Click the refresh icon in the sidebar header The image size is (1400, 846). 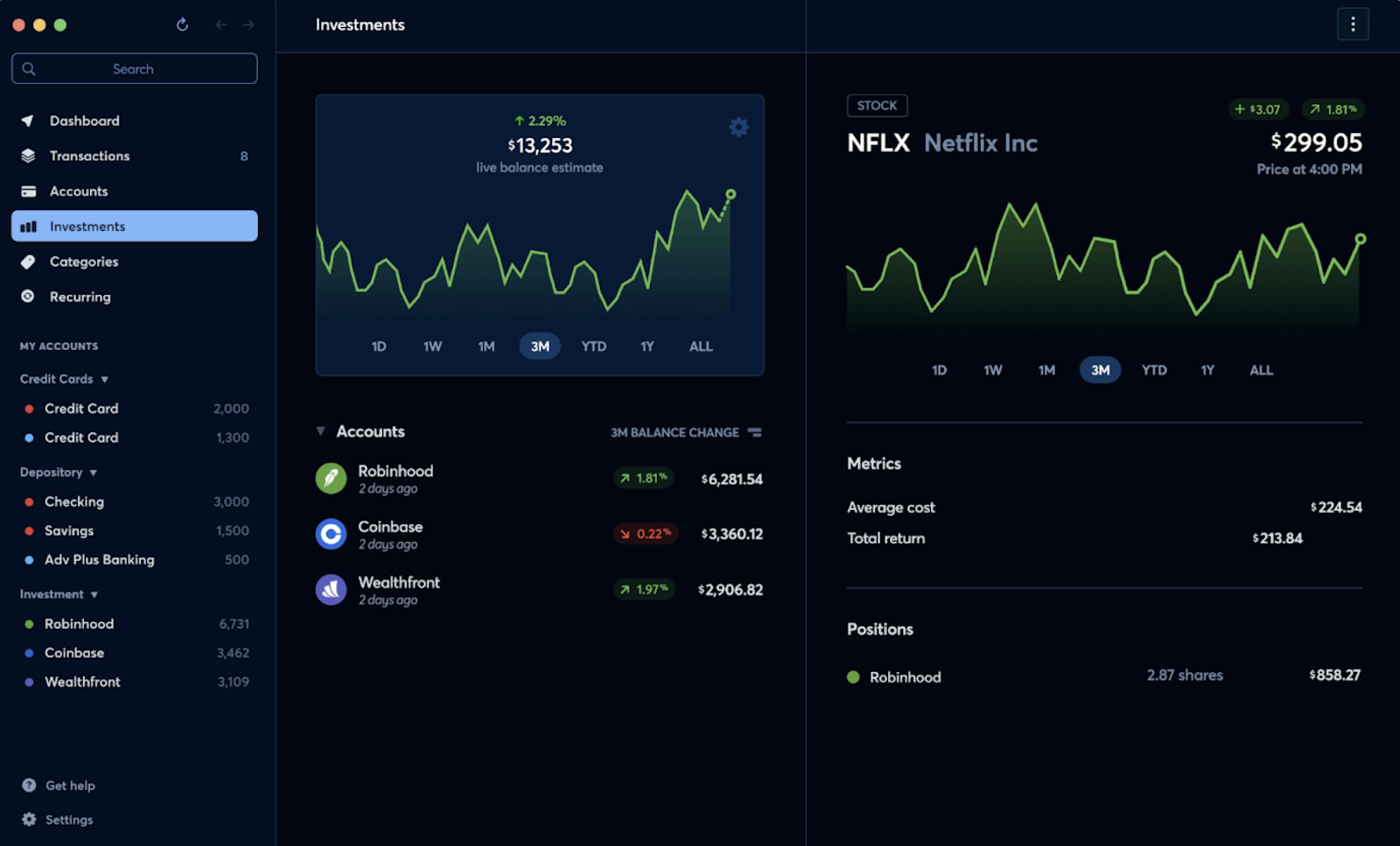pos(182,24)
